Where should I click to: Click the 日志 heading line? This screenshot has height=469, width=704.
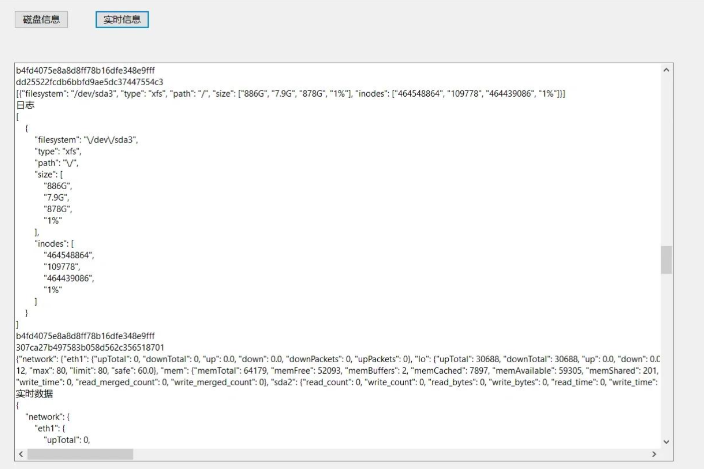tap(25, 105)
